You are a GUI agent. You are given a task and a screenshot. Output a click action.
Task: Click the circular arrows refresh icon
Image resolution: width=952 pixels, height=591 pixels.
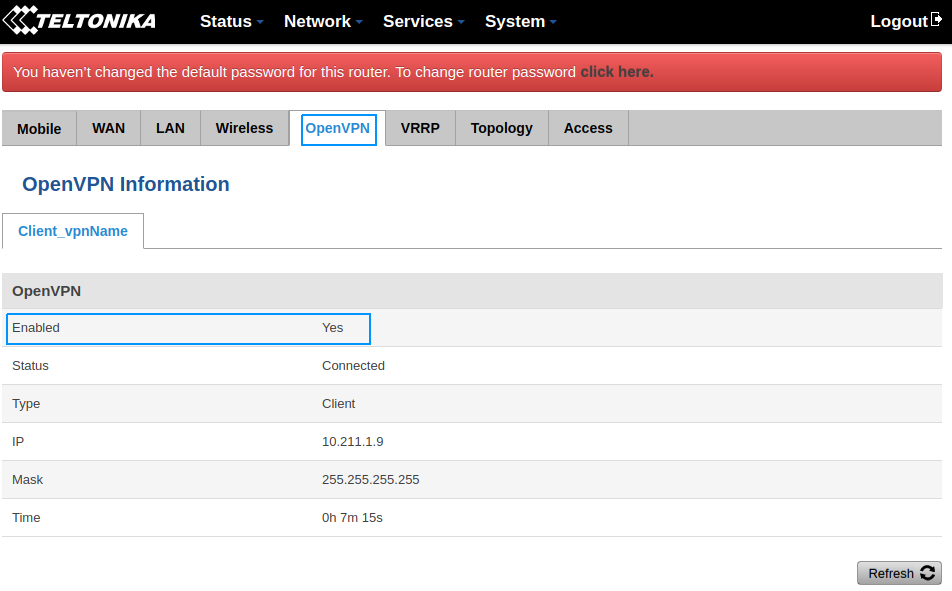[928, 573]
